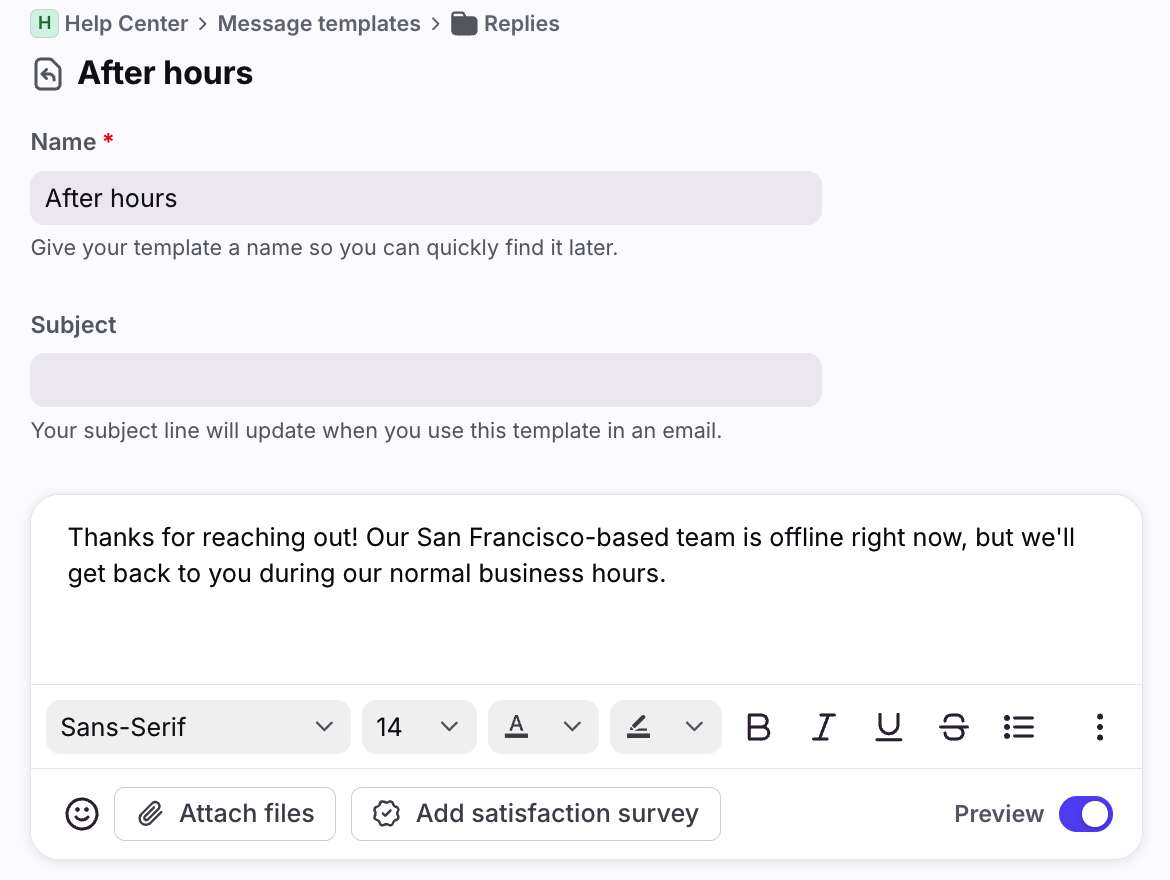Open the highlight color dropdown
1170x880 pixels.
tap(665, 727)
